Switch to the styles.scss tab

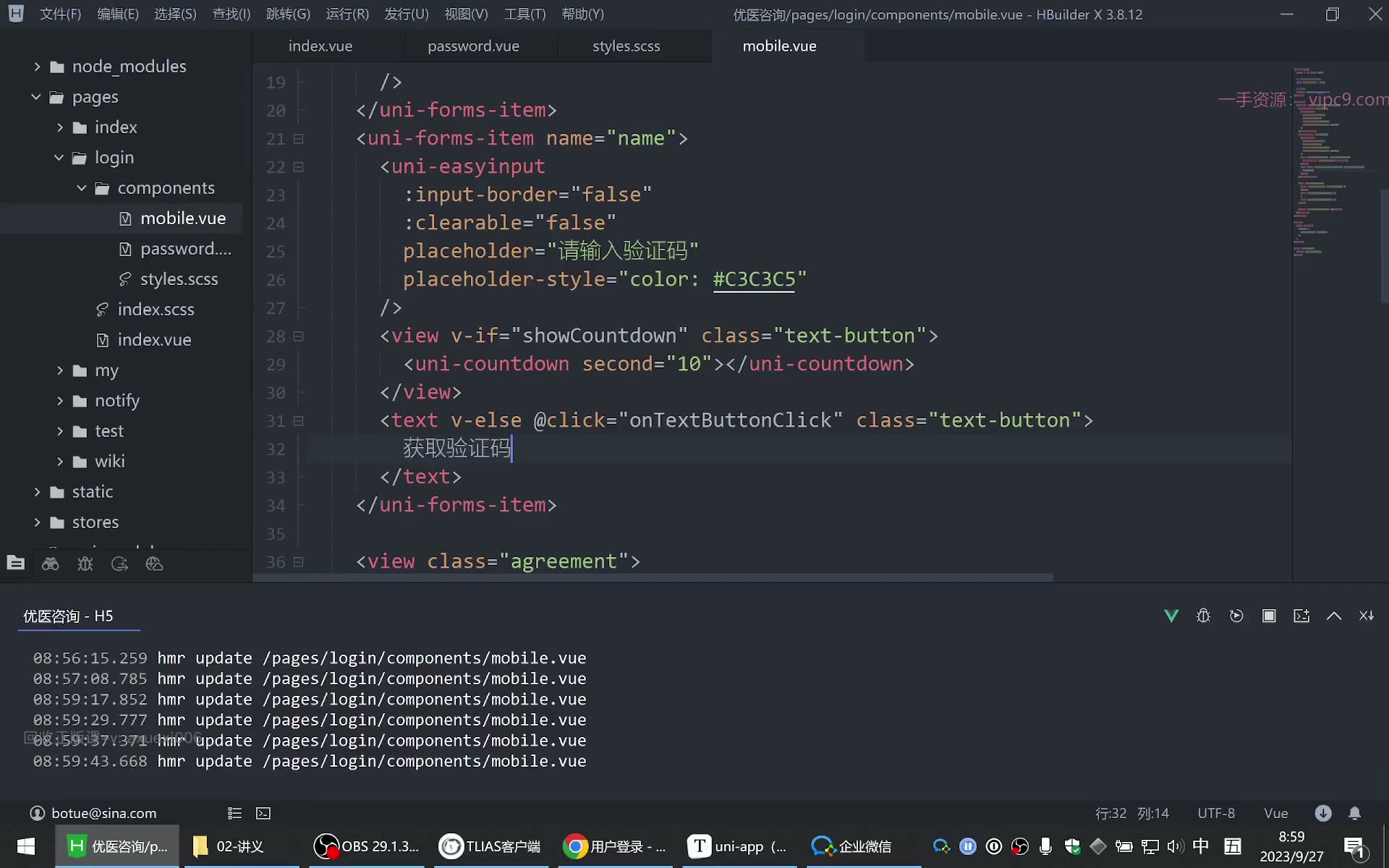pyautogui.click(x=626, y=46)
